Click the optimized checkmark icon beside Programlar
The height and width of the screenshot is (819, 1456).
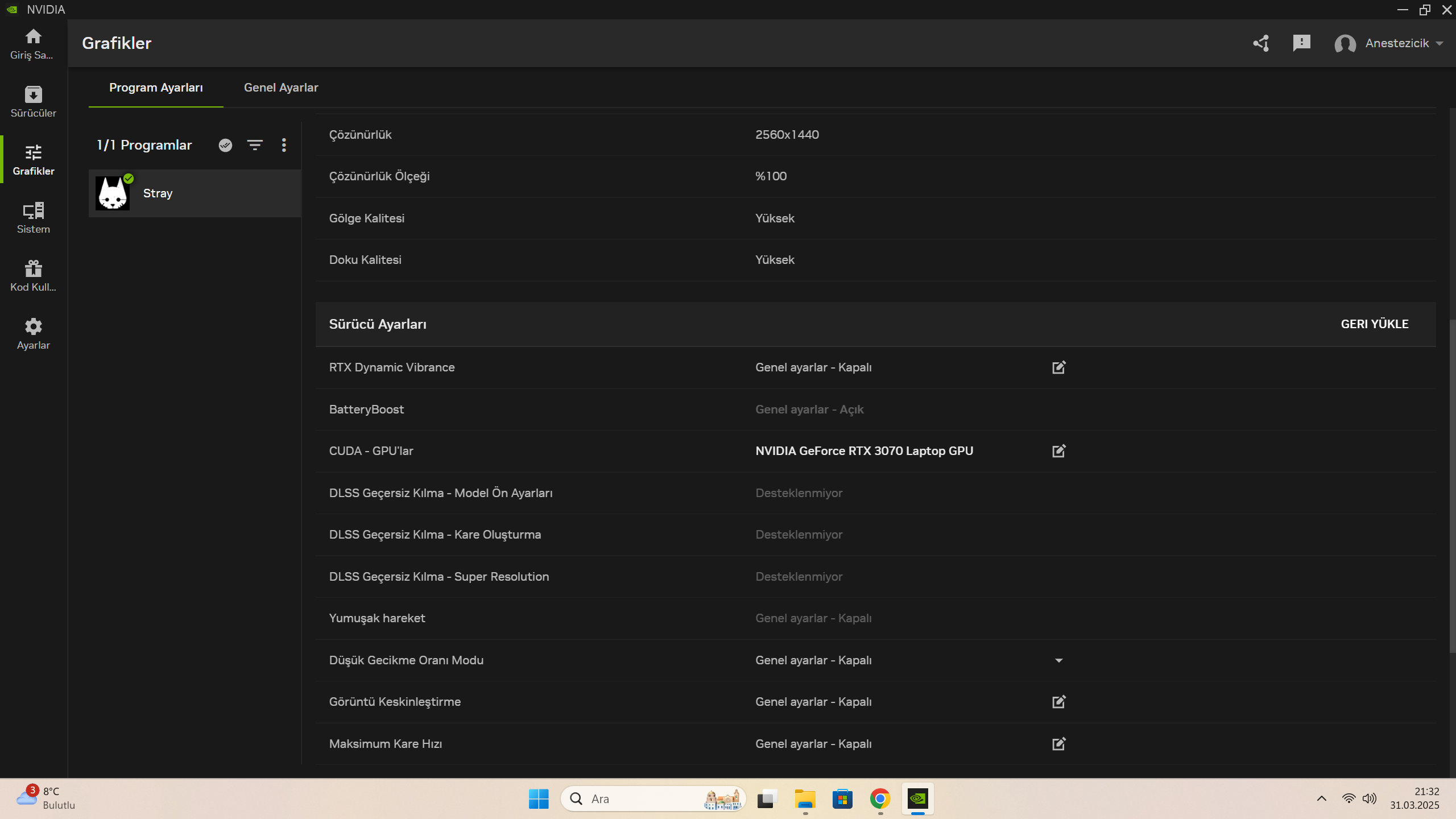tap(225, 145)
